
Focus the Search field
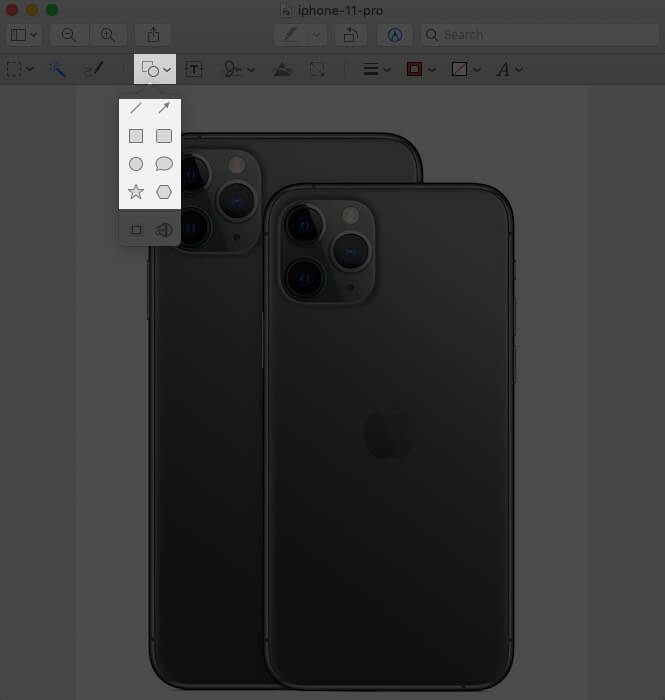540,35
